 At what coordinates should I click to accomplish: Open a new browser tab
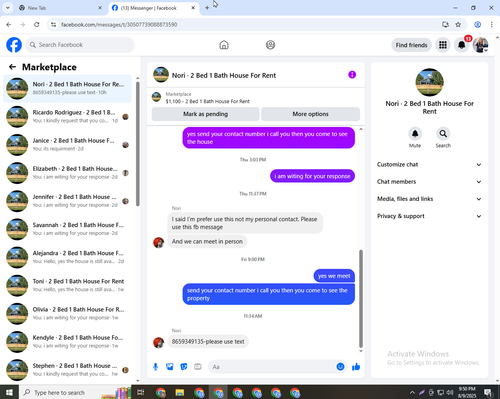click(207, 8)
